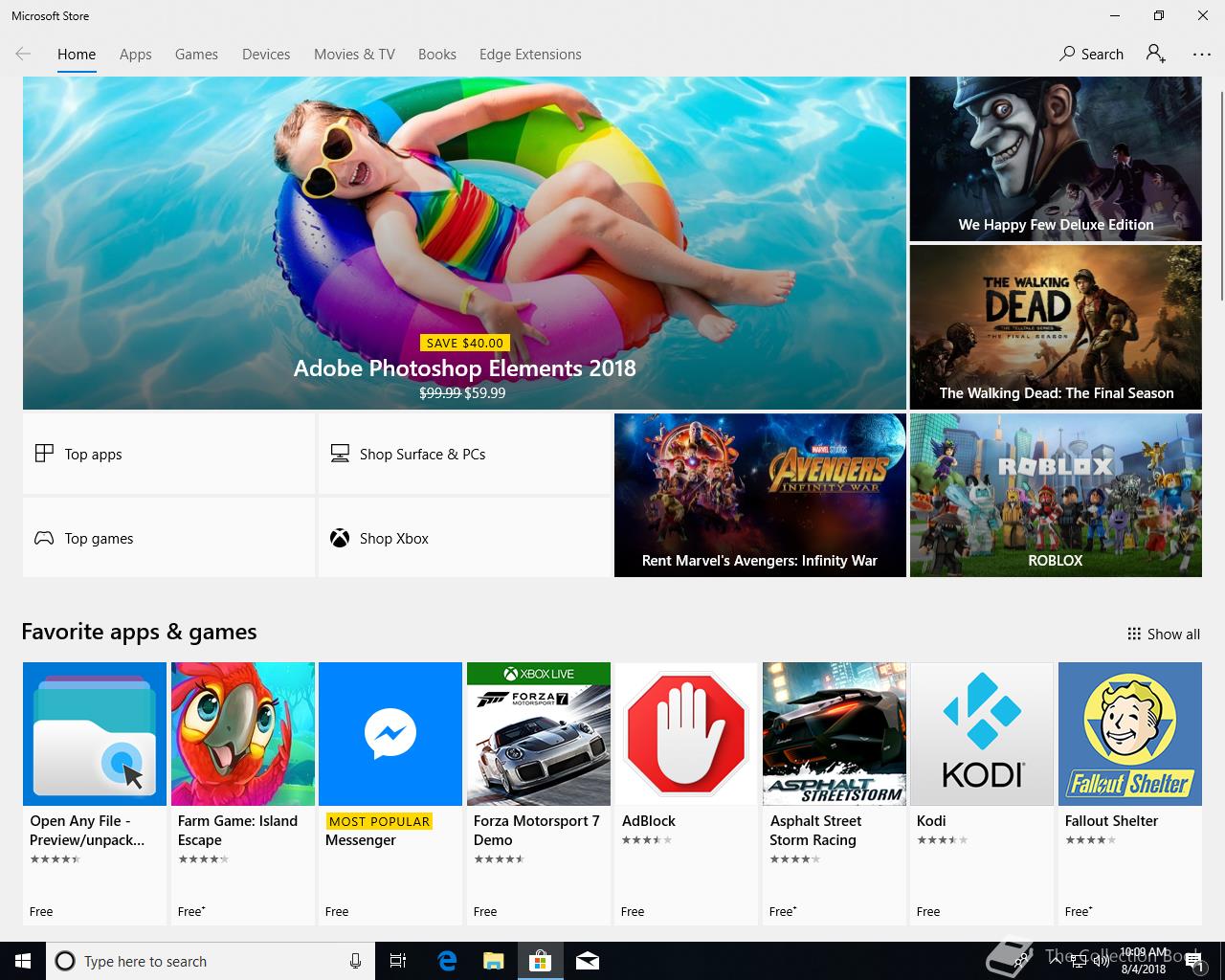Open the Edge Extensions tab
This screenshot has width=1225, height=980.
[x=530, y=55]
